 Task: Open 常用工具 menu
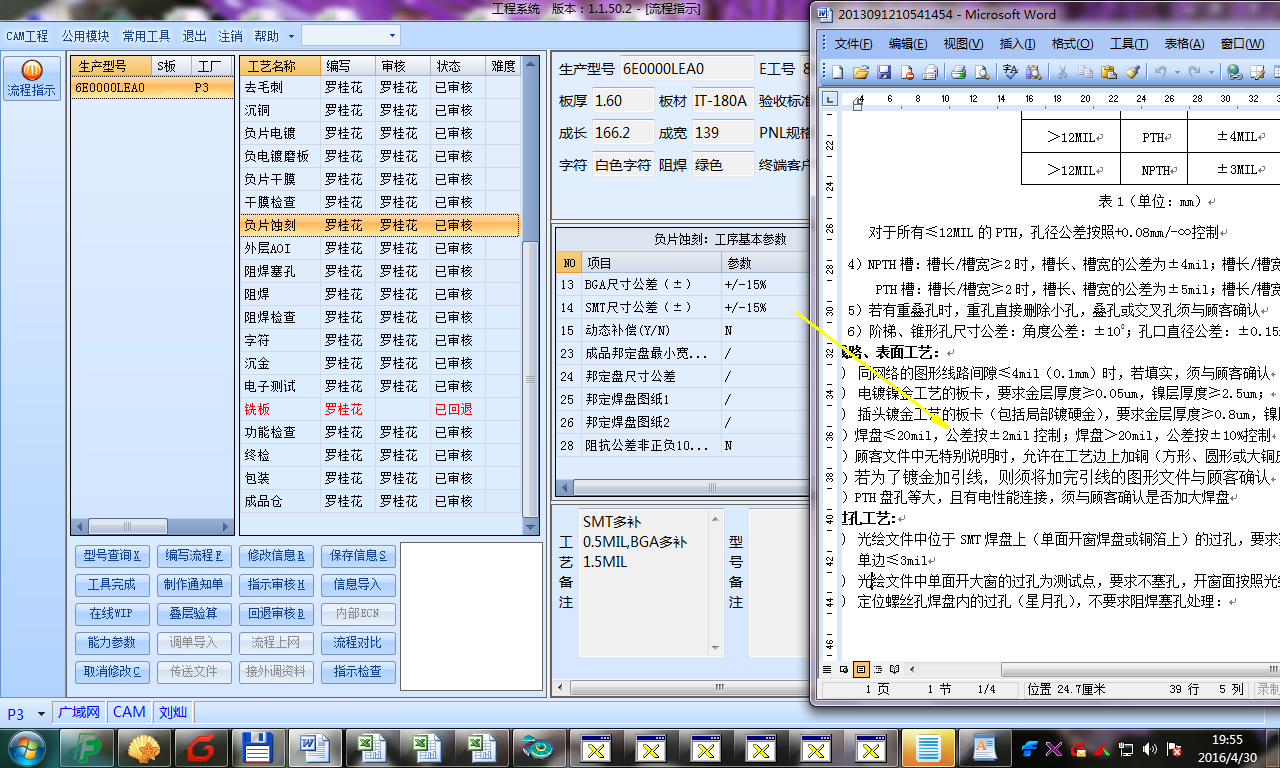146,36
